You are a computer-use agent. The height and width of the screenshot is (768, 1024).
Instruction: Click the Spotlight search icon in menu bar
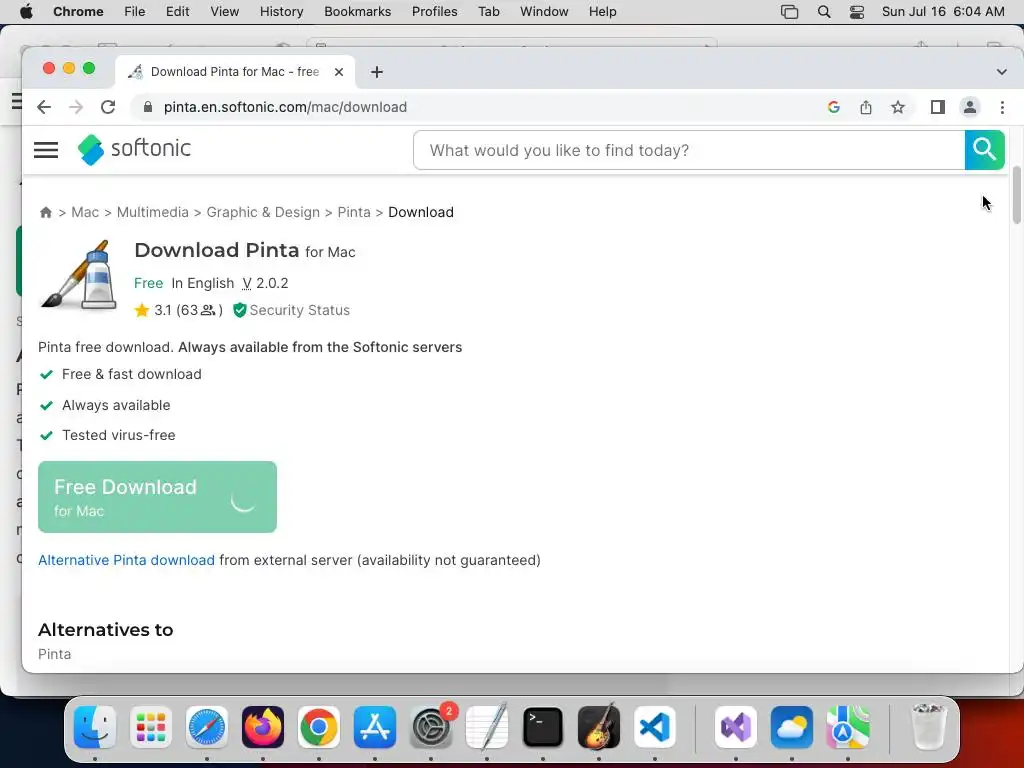[x=824, y=12]
